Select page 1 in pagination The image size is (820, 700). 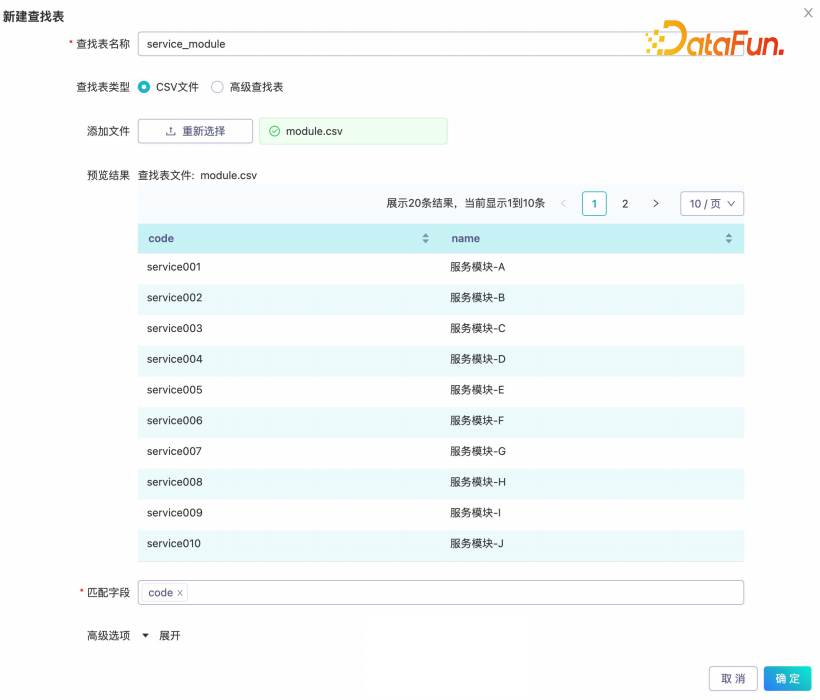coord(594,204)
